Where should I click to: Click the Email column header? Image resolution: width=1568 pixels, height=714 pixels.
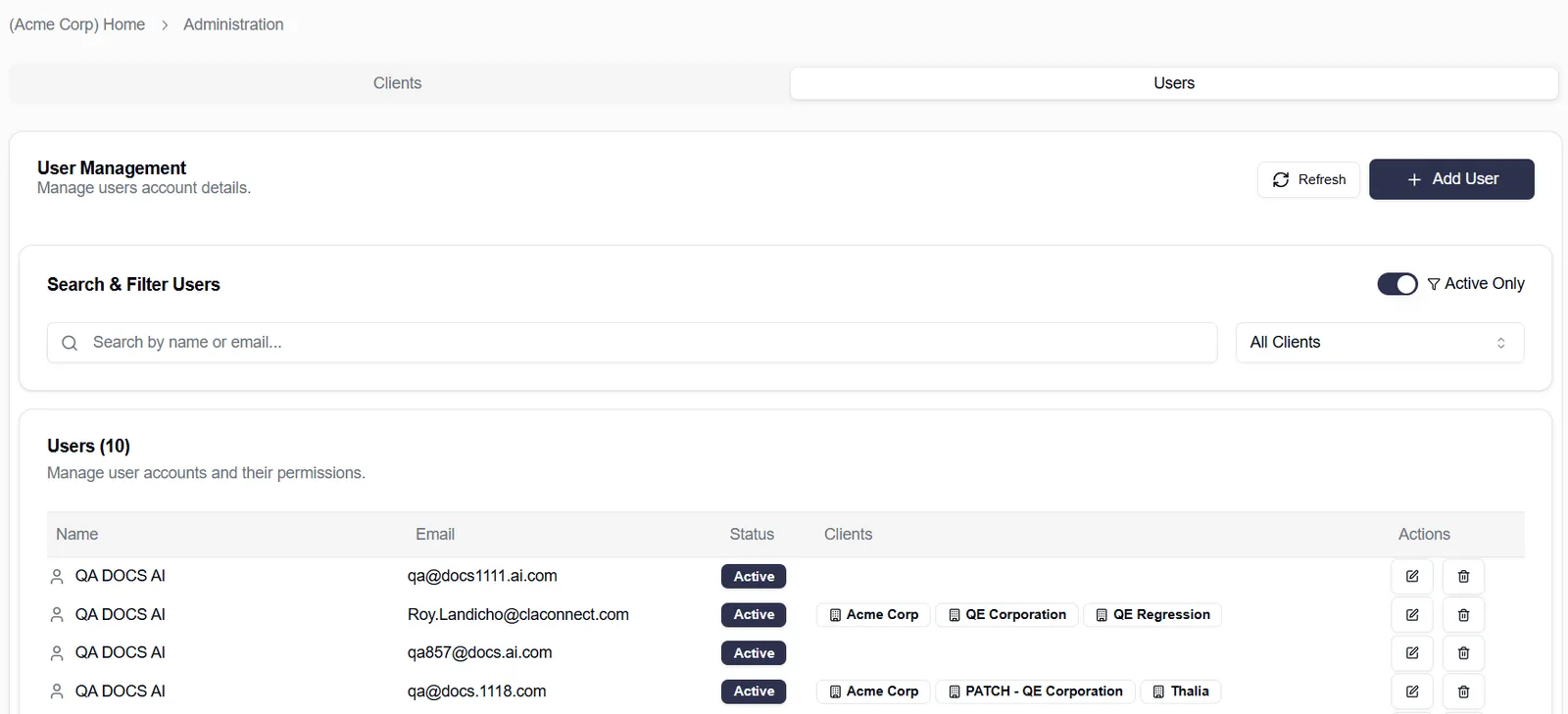coord(435,535)
